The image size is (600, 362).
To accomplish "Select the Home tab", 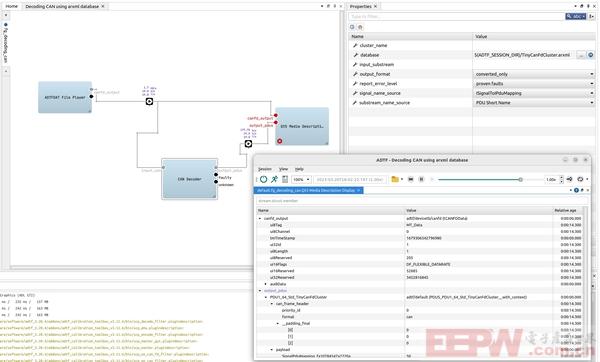I will pos(11,6).
